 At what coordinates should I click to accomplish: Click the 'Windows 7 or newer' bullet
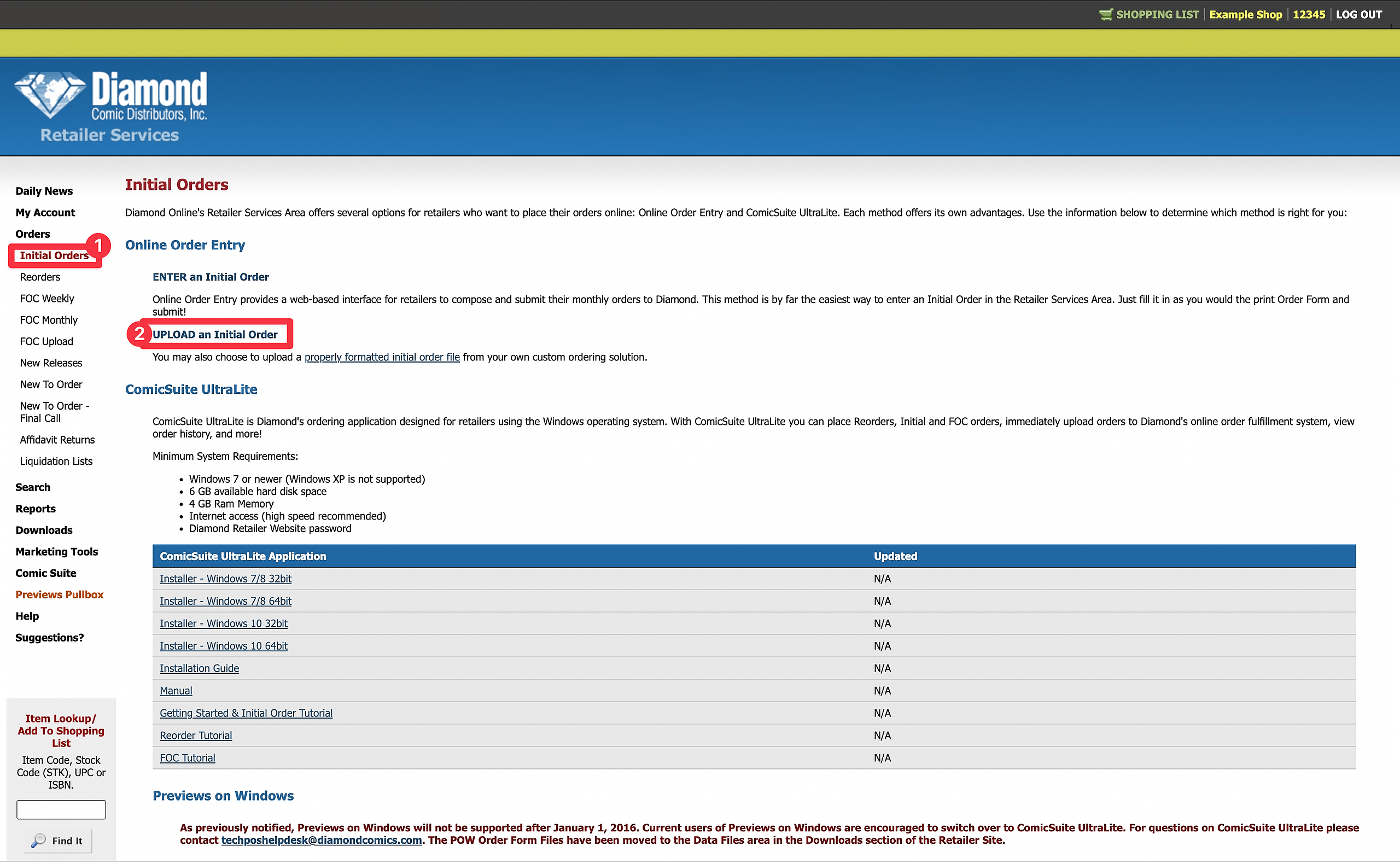click(x=307, y=479)
